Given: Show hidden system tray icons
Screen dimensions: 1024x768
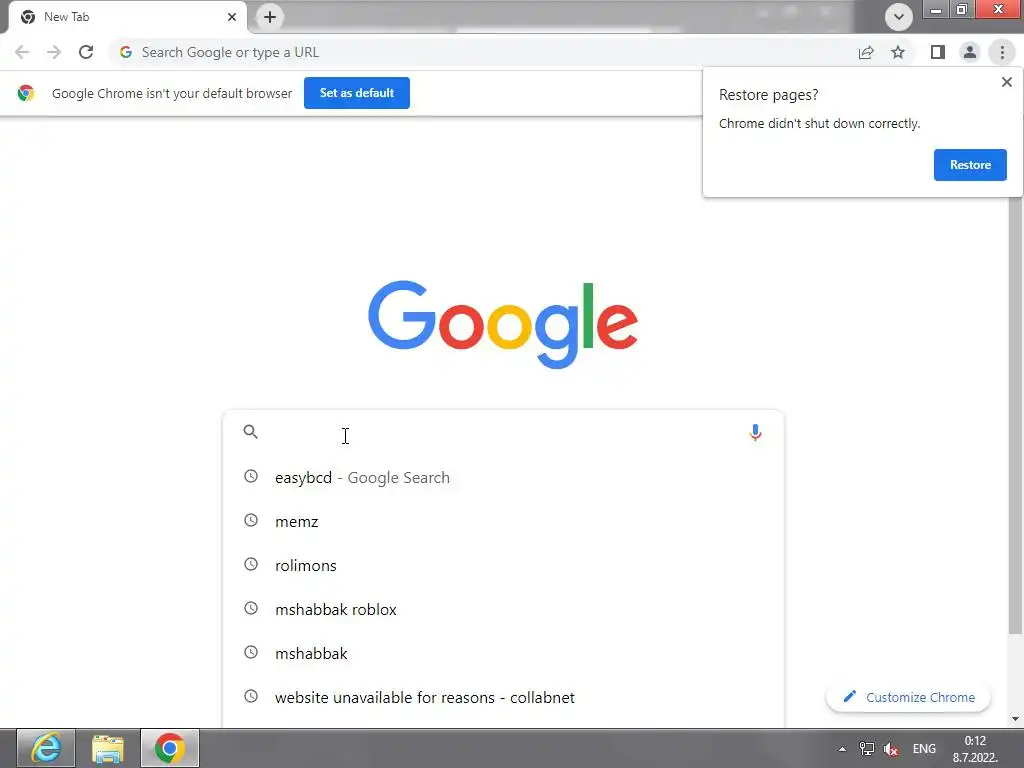Looking at the screenshot, I should coord(842,749).
